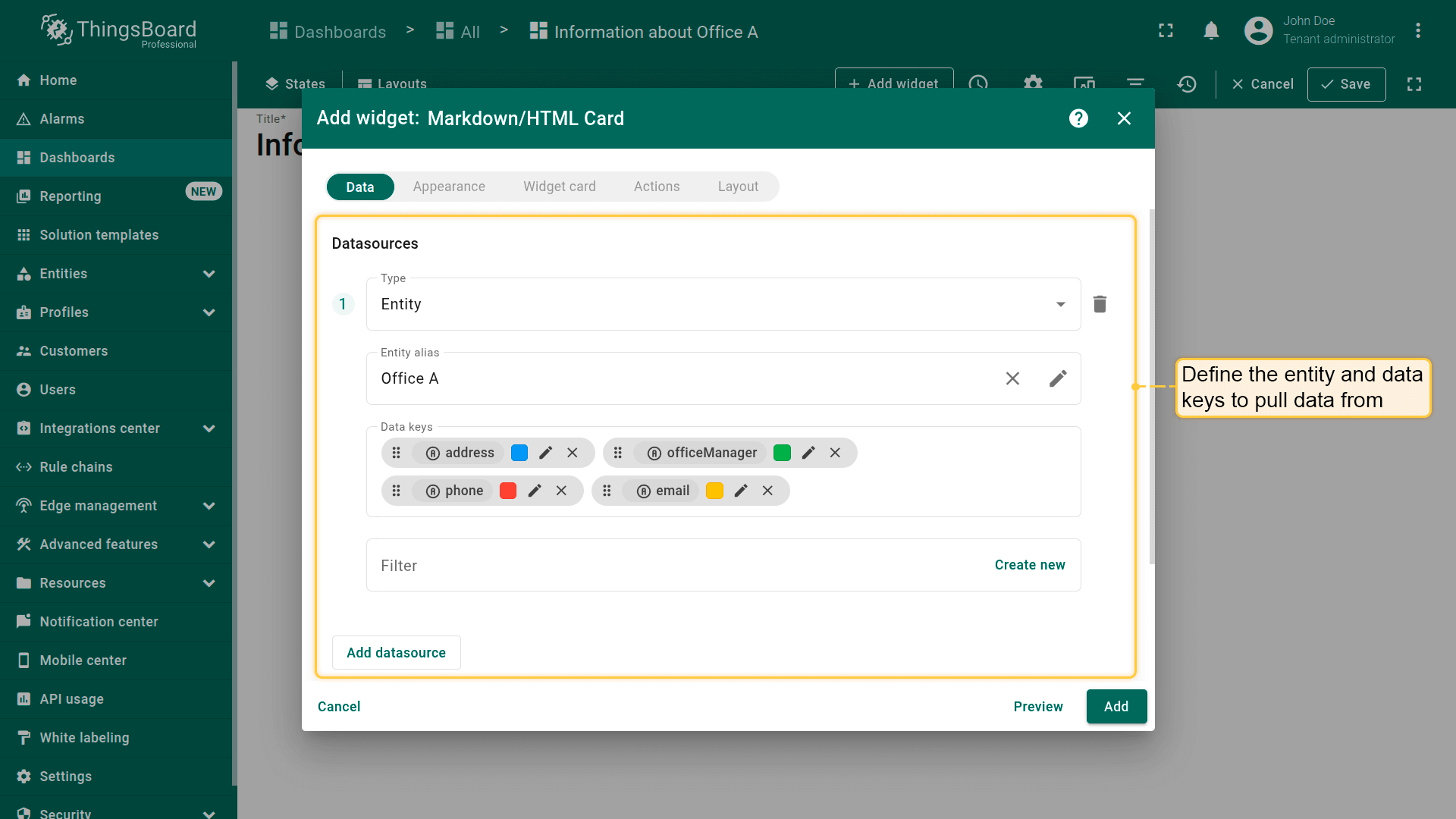The width and height of the screenshot is (1456, 819).
Task: Remove the officeManager data key
Action: click(835, 453)
